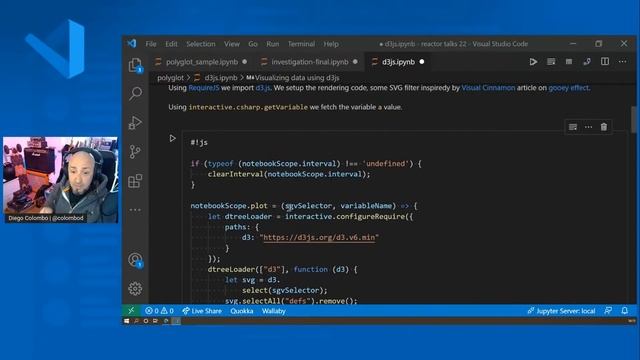Open the Terminal menu

[301, 44]
